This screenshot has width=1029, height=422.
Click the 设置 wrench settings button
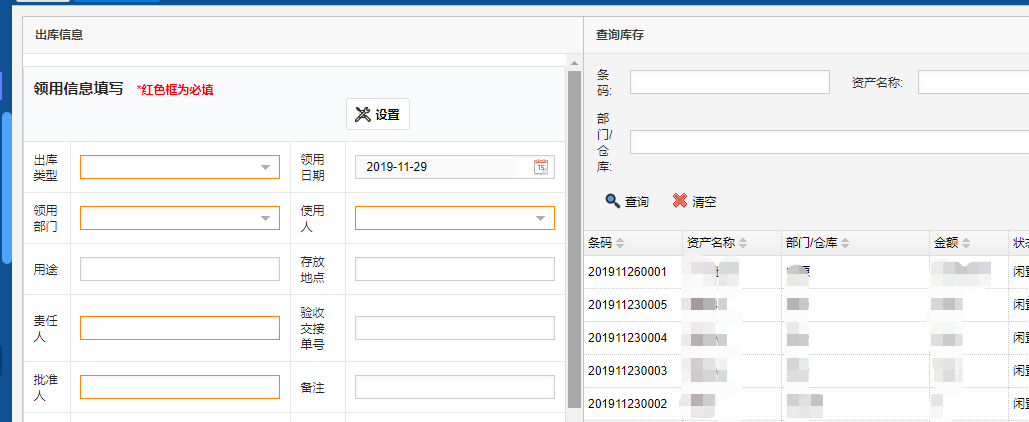coord(377,115)
